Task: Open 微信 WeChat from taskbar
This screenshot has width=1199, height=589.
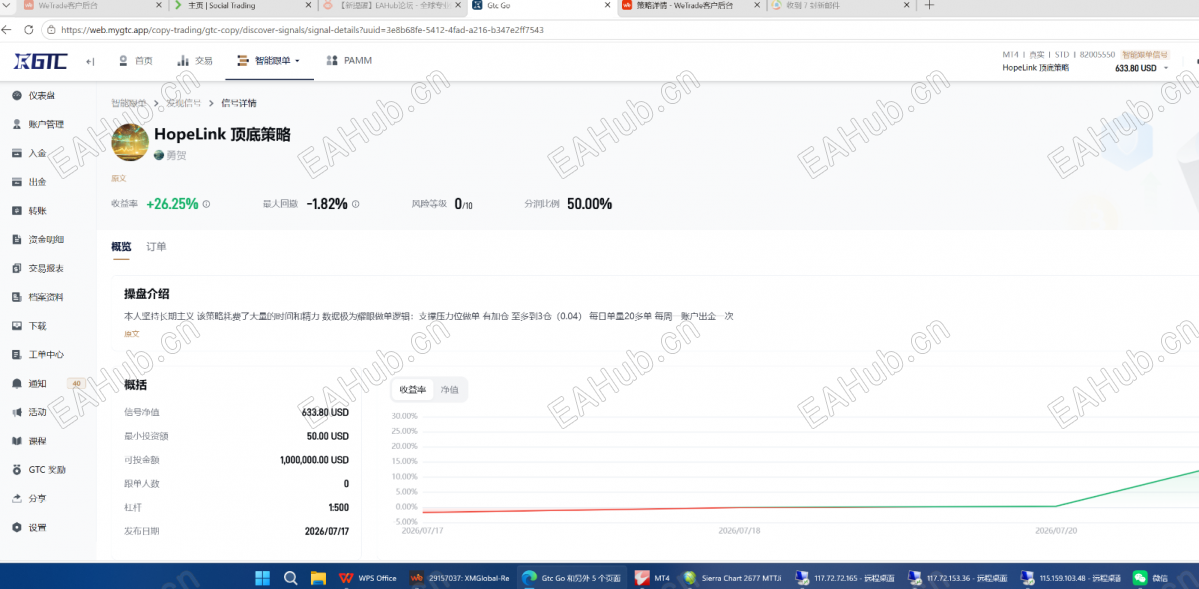Action: (1150, 578)
